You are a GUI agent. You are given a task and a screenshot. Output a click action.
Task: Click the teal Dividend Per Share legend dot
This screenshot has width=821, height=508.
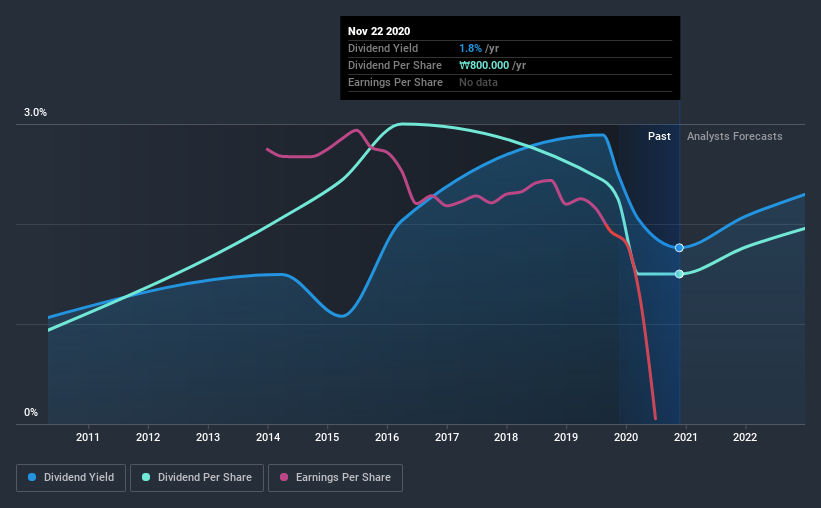(x=146, y=477)
